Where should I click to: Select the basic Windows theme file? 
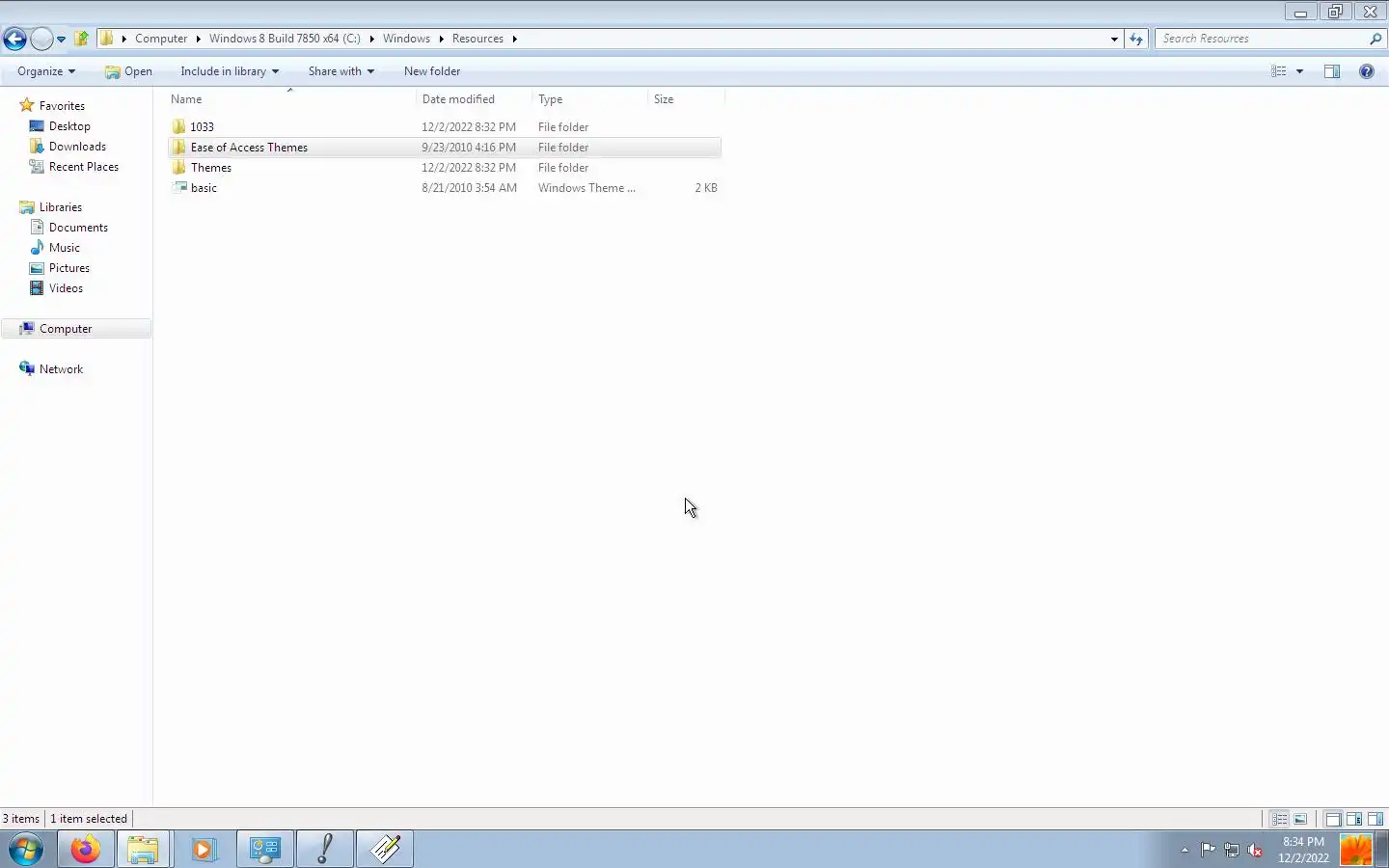pos(444,188)
